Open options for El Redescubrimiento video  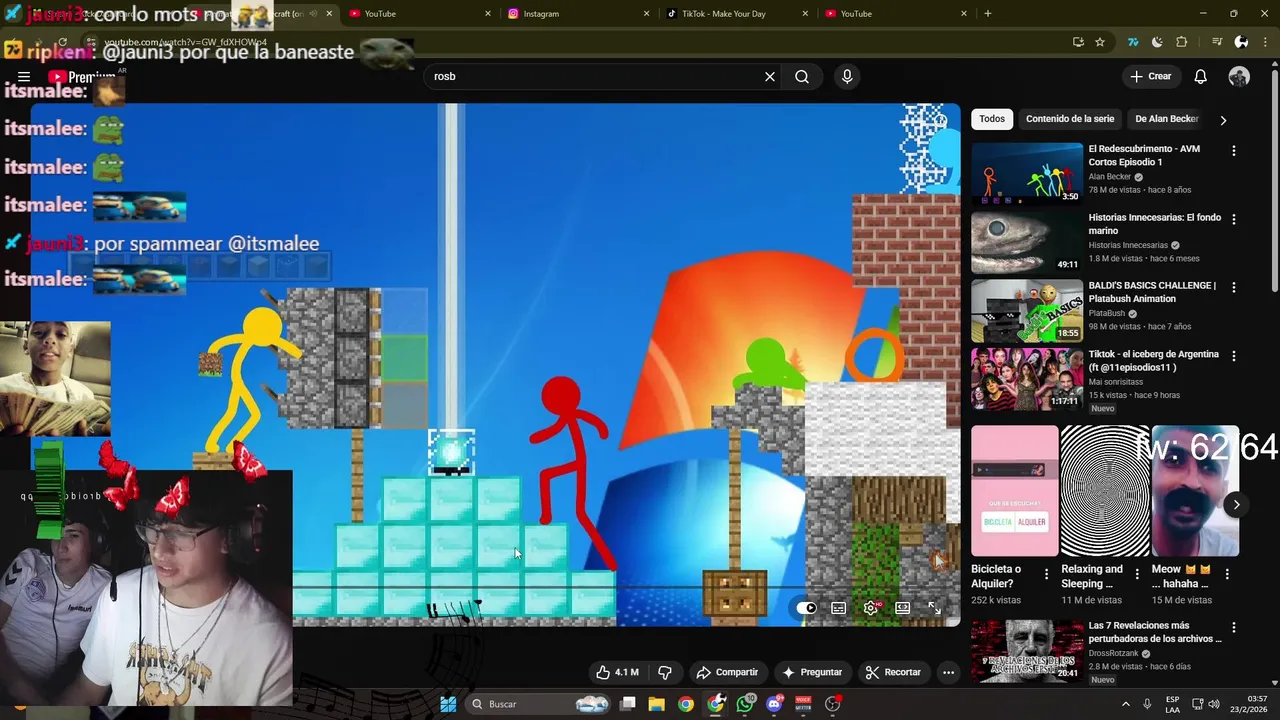1234,151
